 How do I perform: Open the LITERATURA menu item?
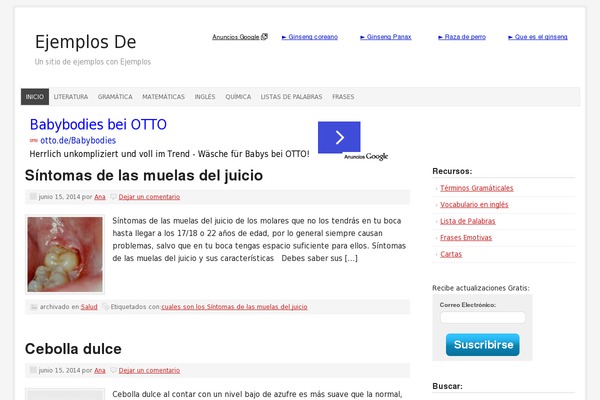coord(71,97)
